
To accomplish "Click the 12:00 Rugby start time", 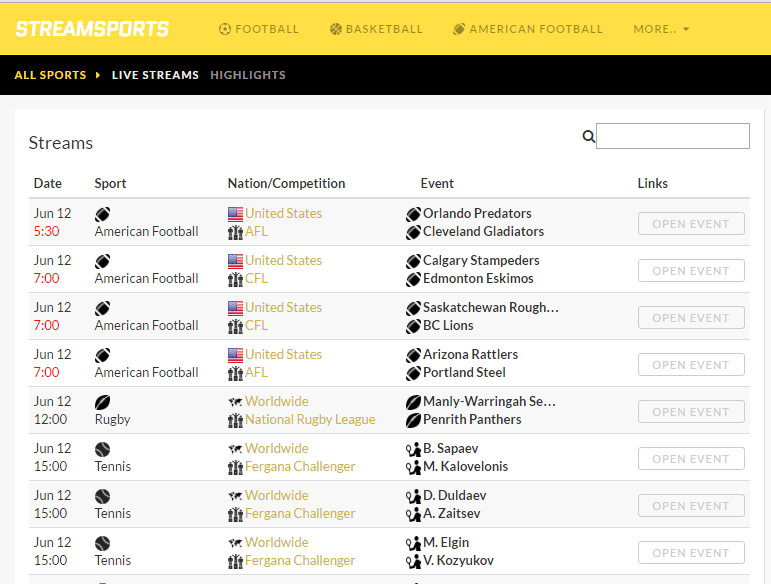I will click(50, 419).
